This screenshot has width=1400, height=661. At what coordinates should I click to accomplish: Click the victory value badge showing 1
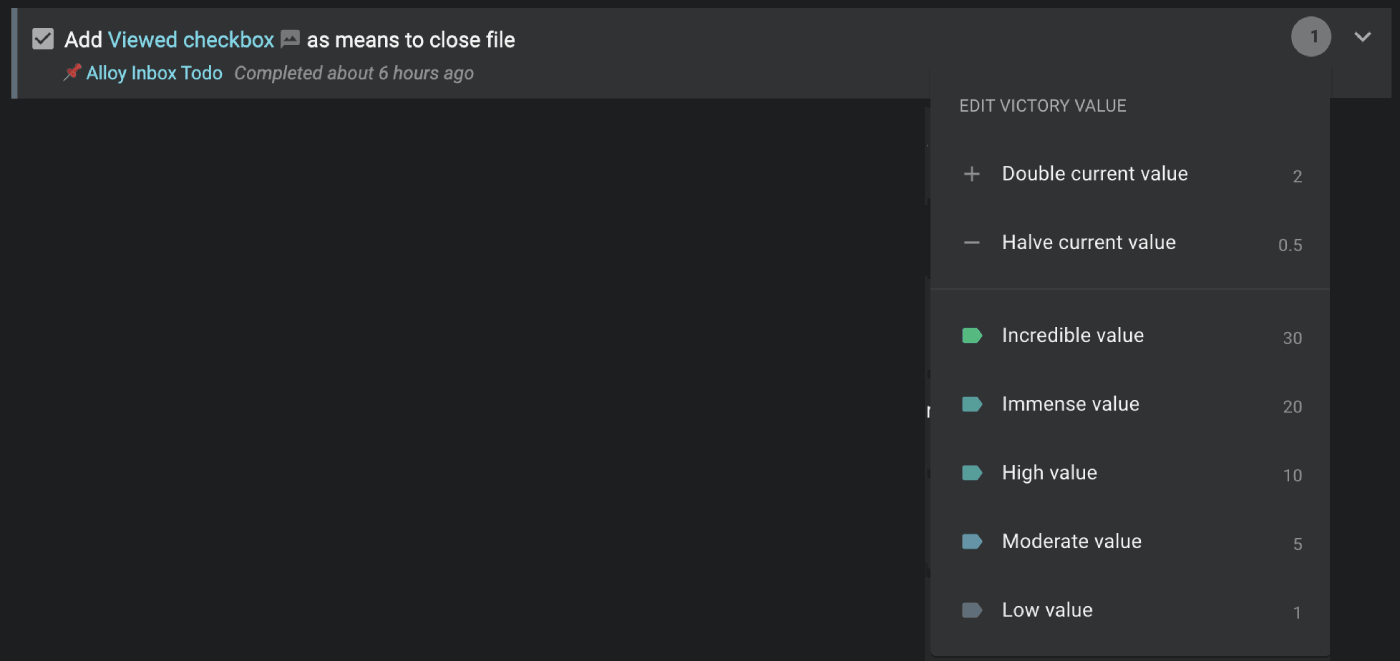click(1312, 38)
